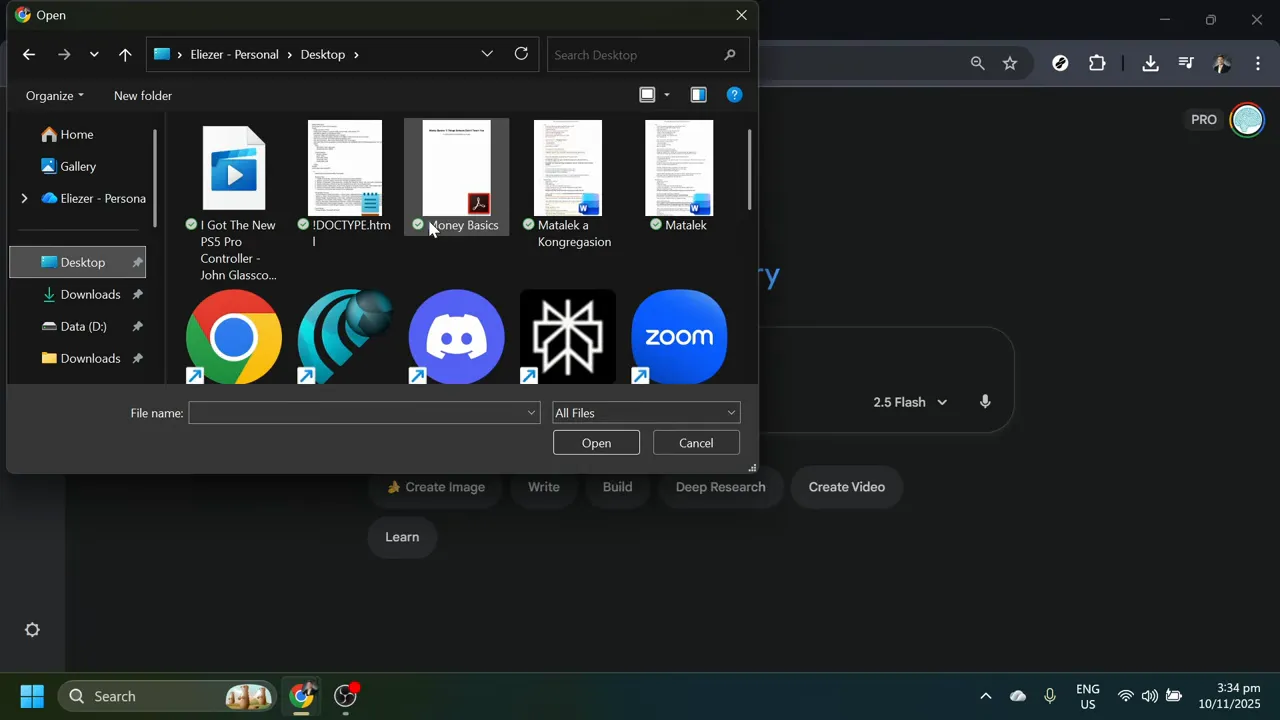The width and height of the screenshot is (1280, 720).
Task: Open the Chrome profile avatar
Action: point(1221,63)
